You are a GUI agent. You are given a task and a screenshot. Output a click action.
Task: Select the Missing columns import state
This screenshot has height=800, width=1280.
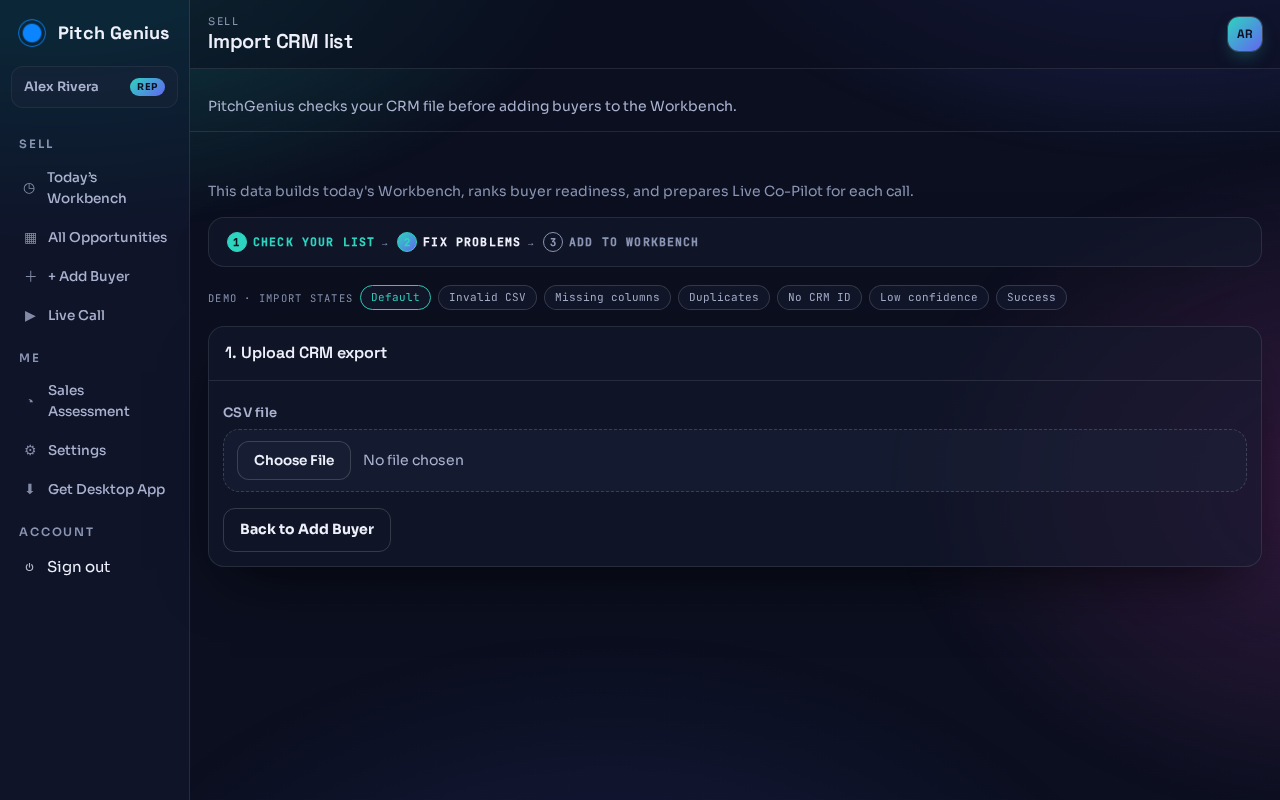(x=607, y=298)
